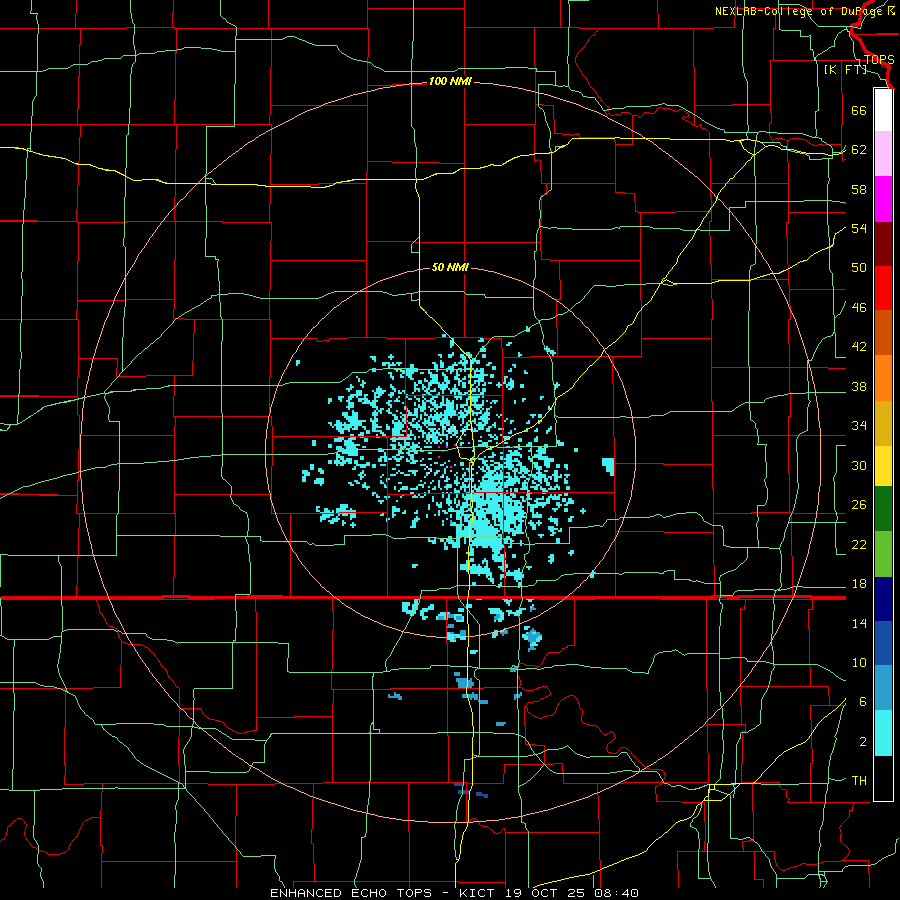Click the legend value '50'
Screen dimensions: 900x900
click(x=859, y=268)
